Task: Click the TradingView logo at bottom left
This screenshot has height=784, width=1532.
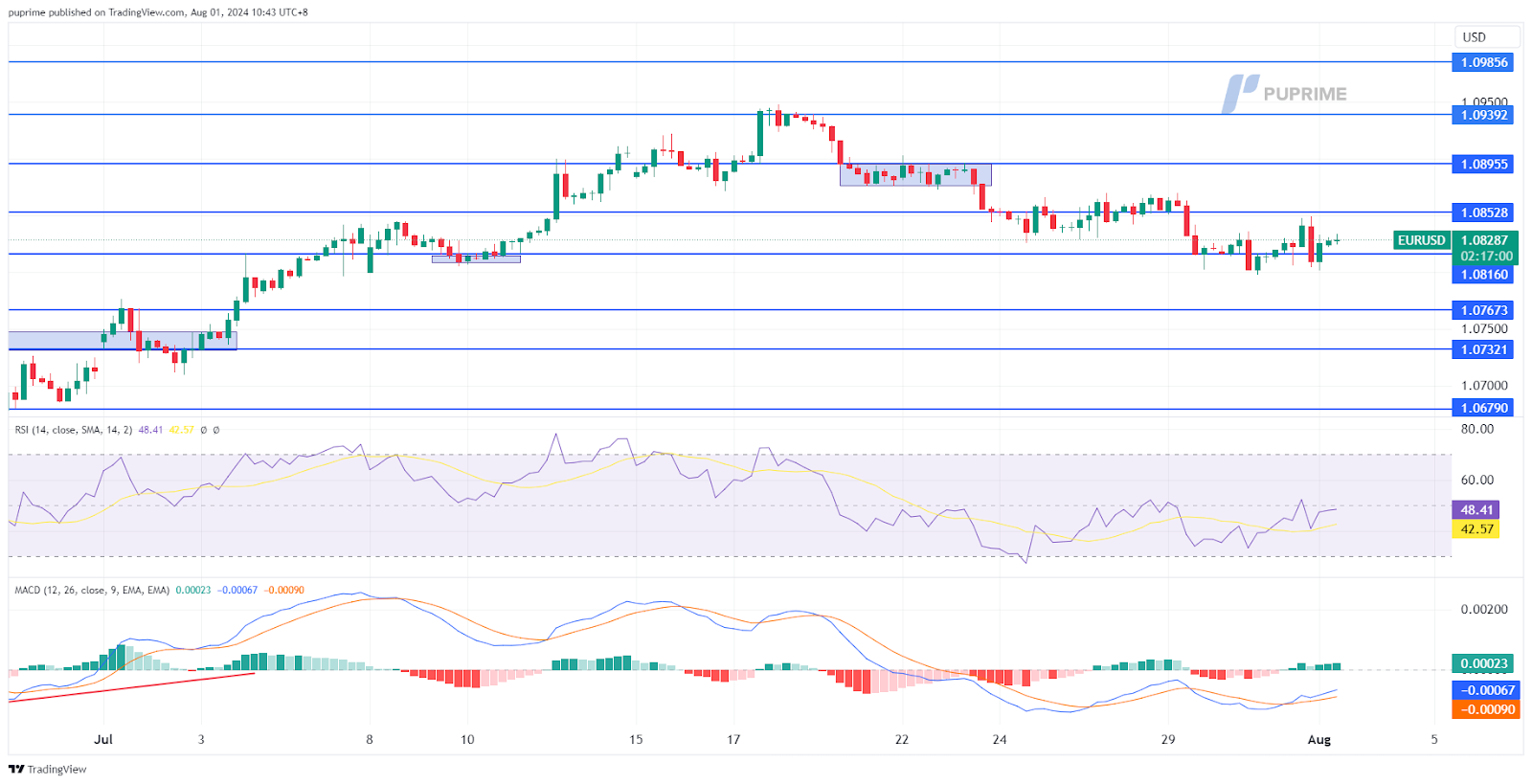Action: (47, 769)
